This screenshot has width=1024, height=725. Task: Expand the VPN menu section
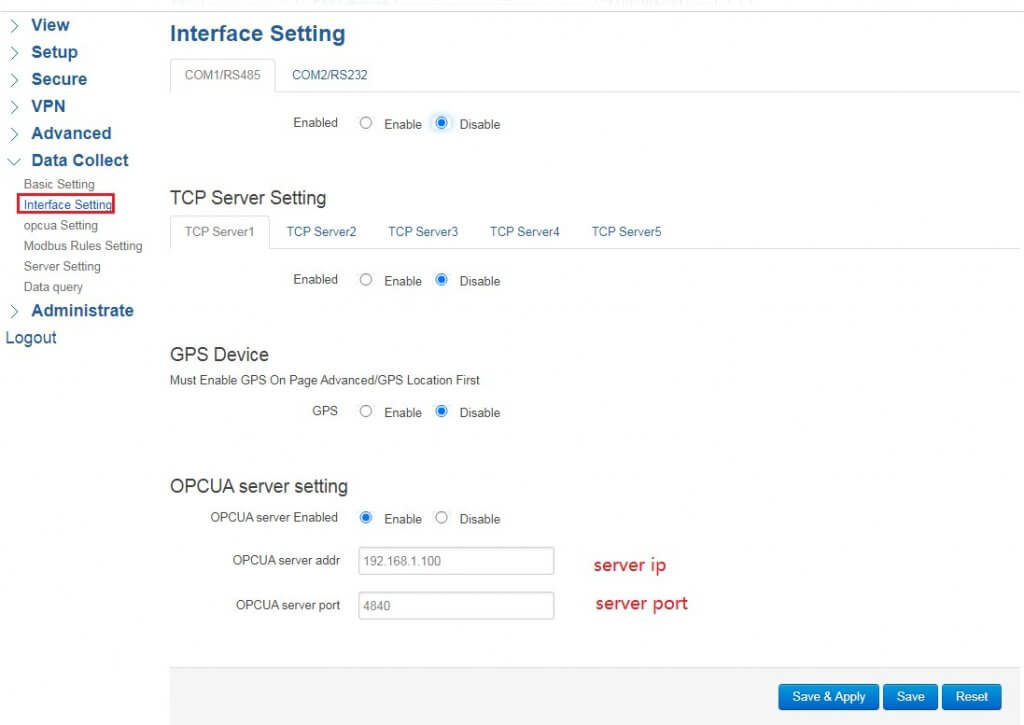coord(50,106)
